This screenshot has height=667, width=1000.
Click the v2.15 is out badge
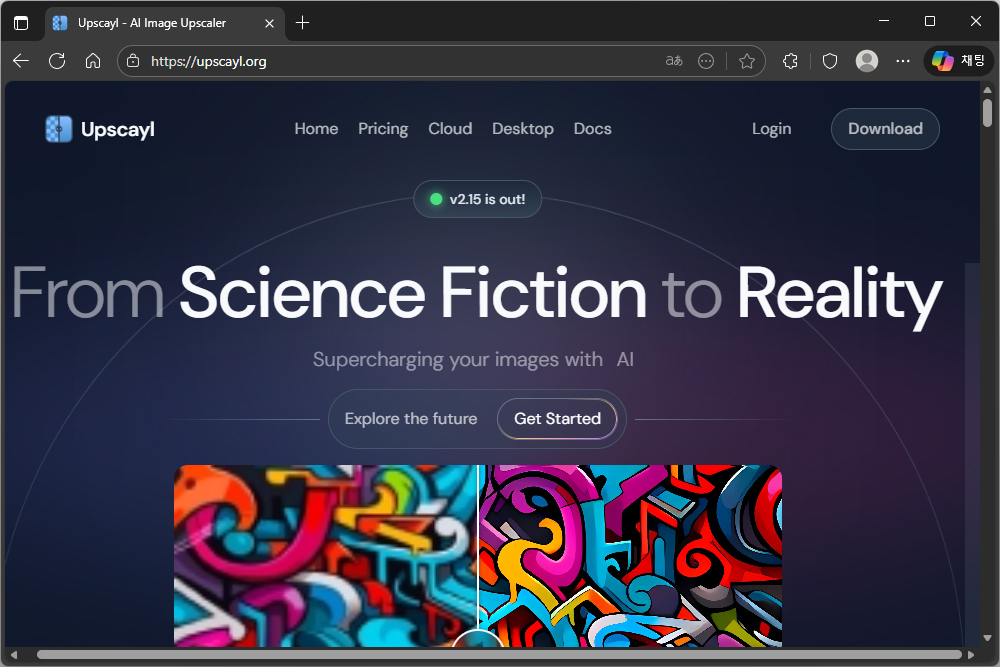[x=478, y=199]
